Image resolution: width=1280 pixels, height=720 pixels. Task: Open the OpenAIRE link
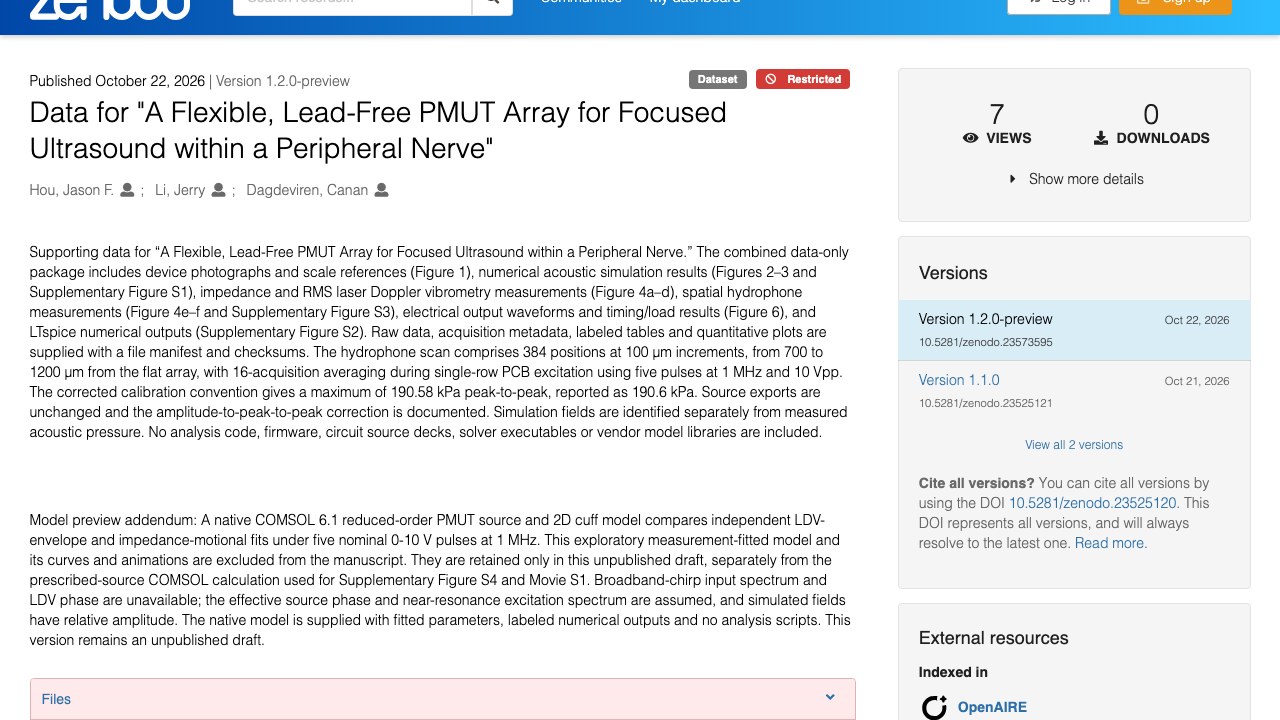point(992,707)
